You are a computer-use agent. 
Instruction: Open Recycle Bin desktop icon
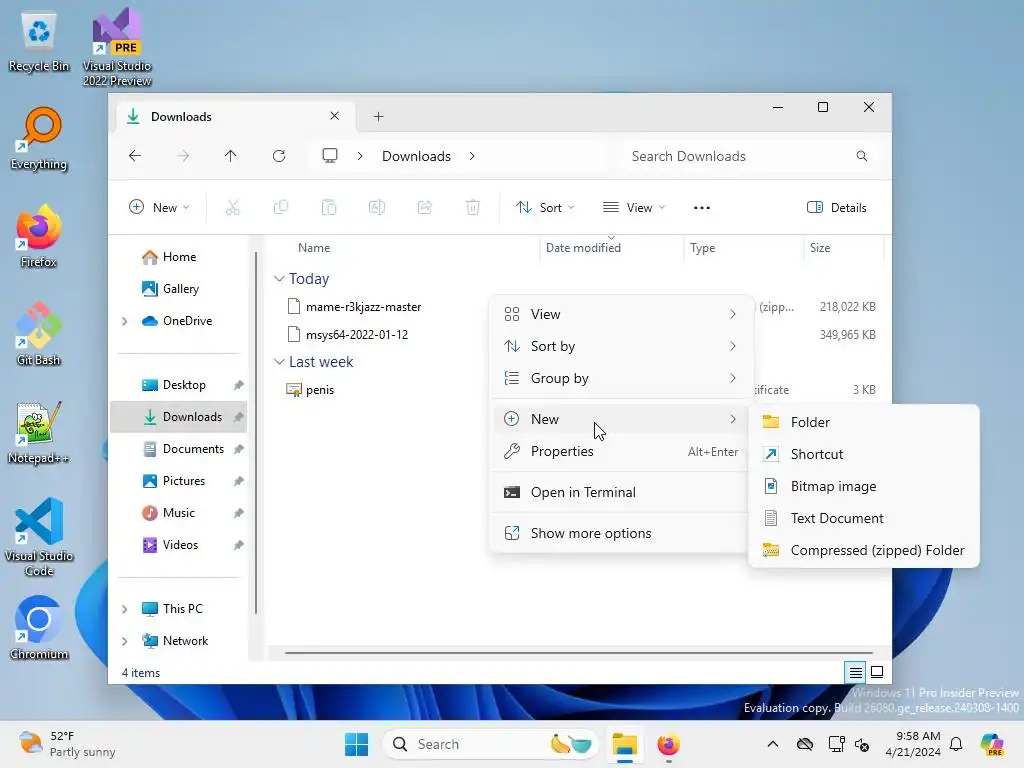tap(39, 42)
